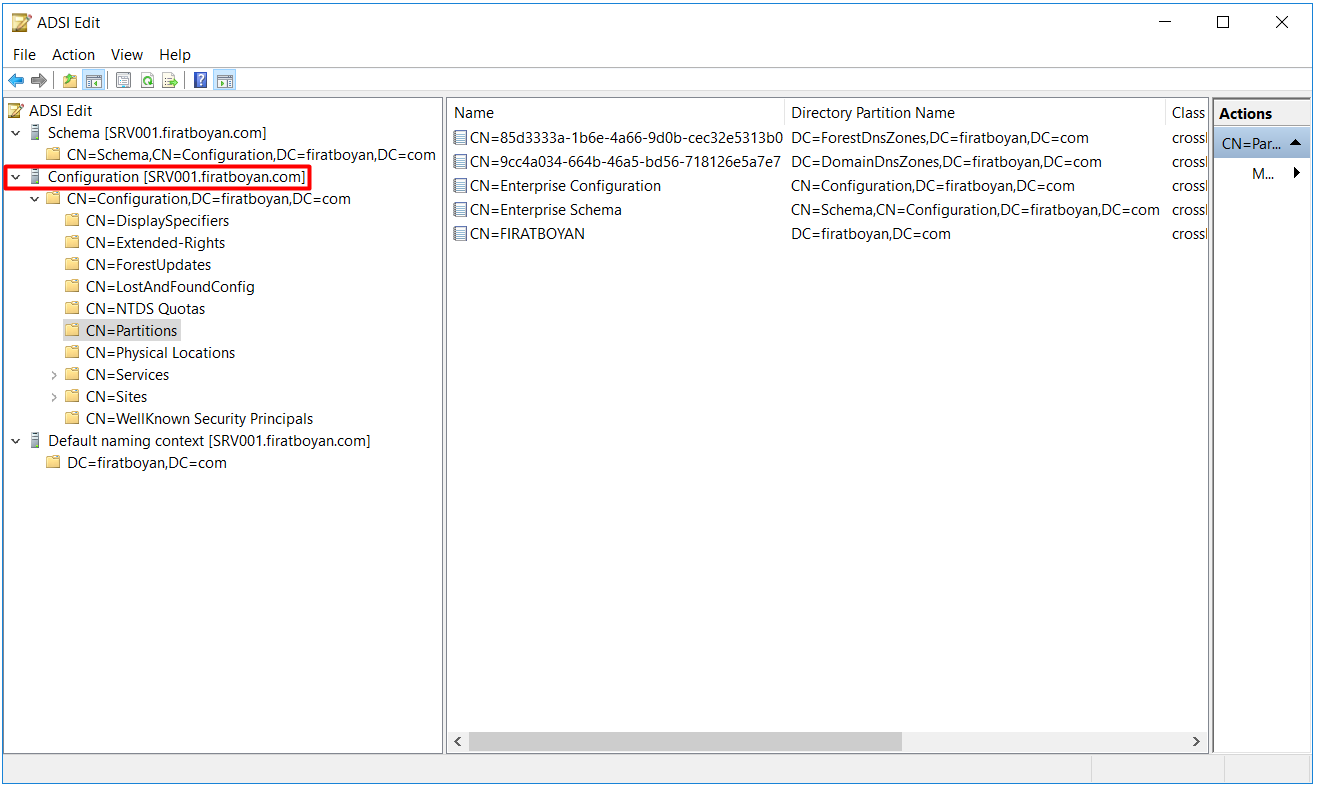
Task: Click the Forward arrow toolbar icon
Action: tap(39, 81)
